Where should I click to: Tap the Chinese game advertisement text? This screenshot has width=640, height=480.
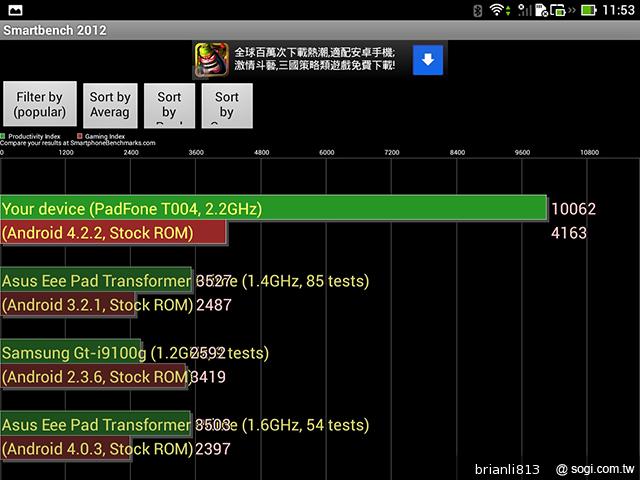(x=314, y=59)
